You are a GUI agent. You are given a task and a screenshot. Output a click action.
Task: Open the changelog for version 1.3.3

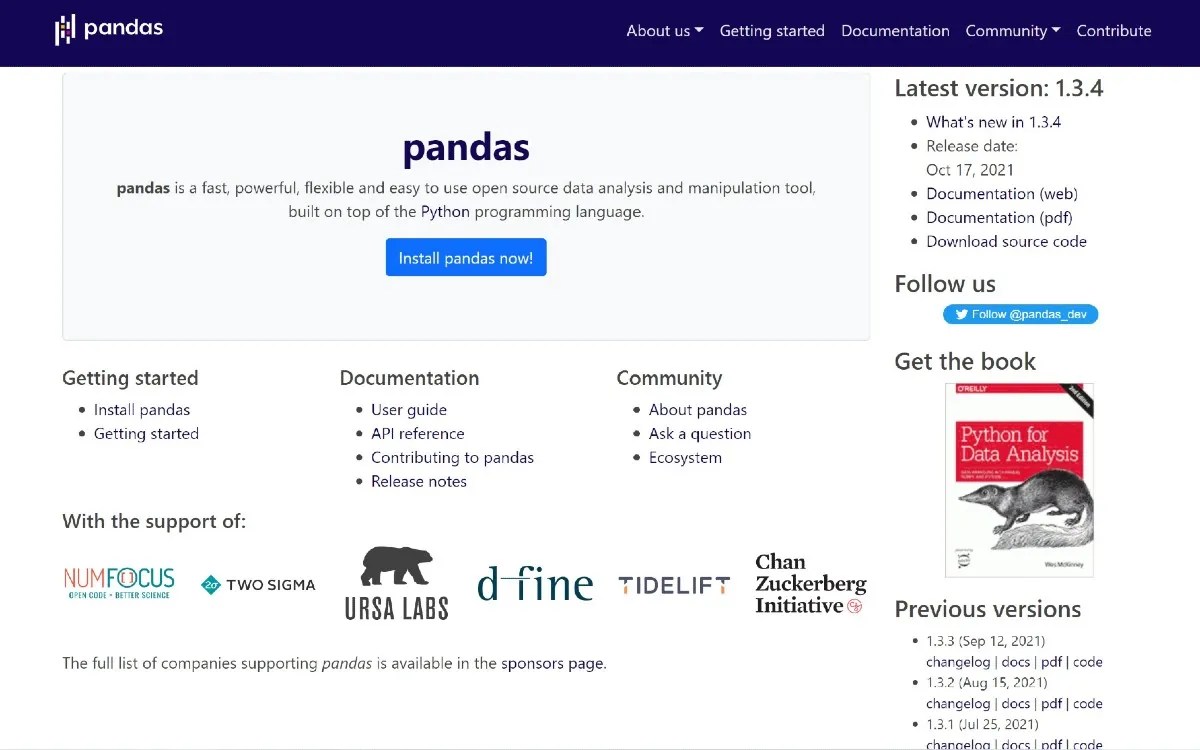pos(957,661)
